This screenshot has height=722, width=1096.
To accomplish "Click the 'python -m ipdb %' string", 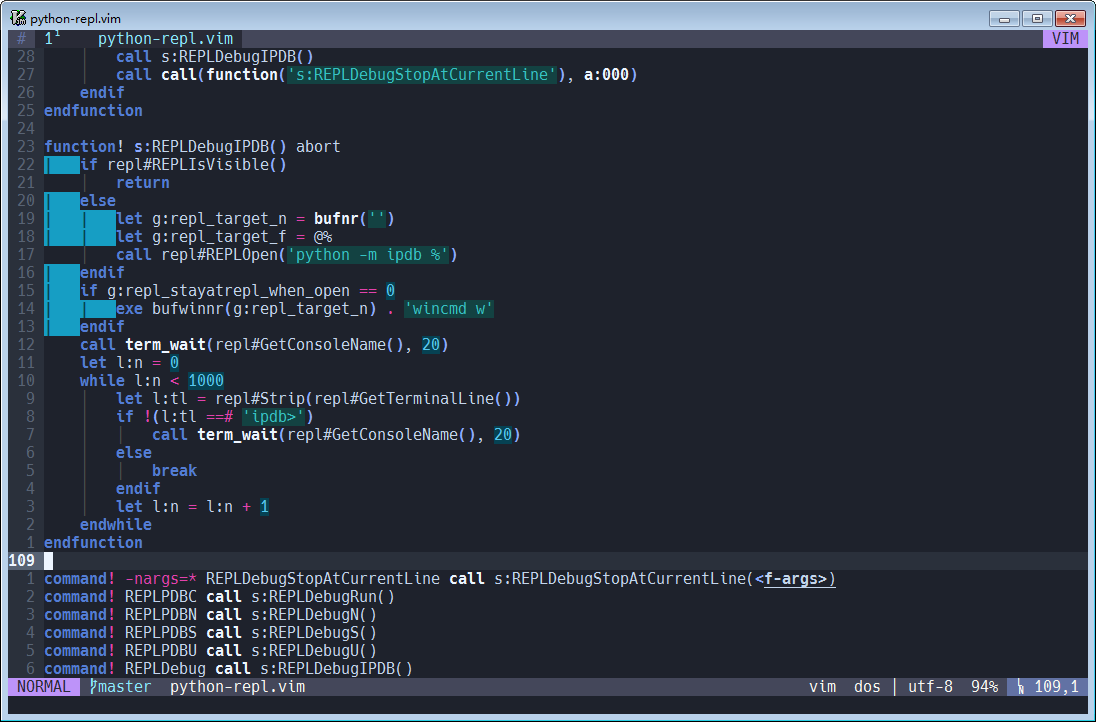I will pos(368,254).
